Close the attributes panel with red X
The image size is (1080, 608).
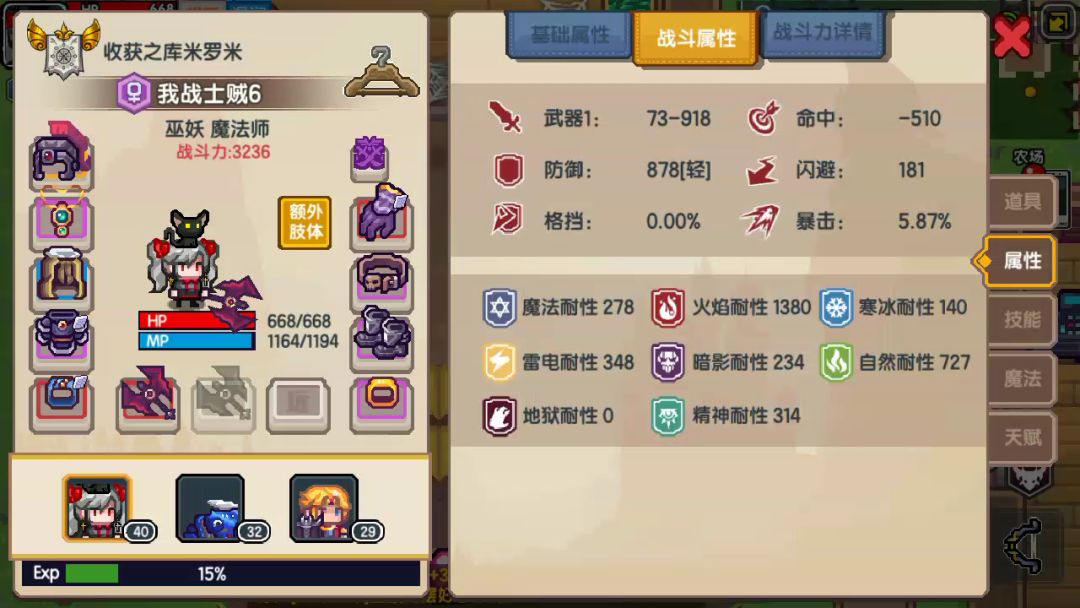1011,36
